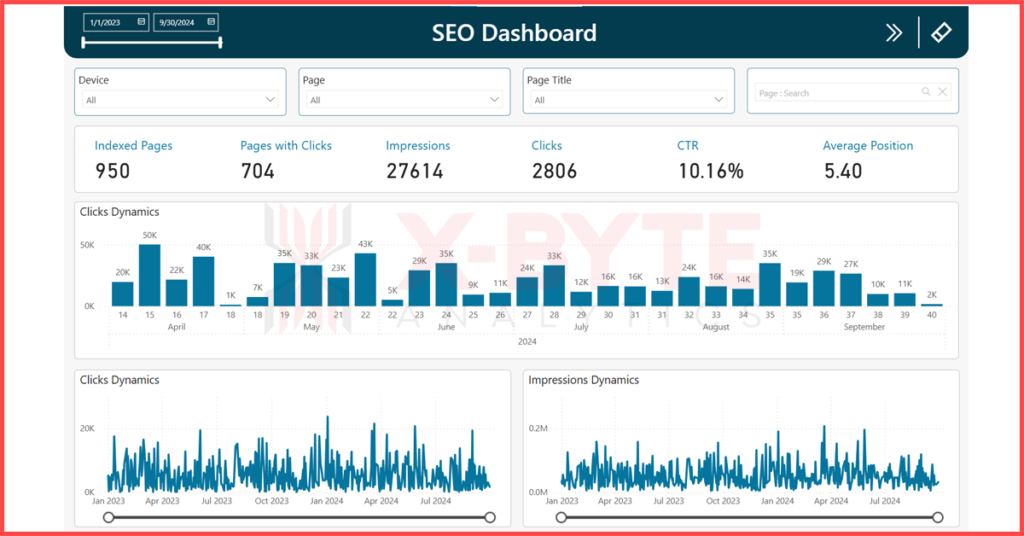Click the magnifier icon in the Page search box
Viewport: 1024px width, 536px height.
926,92
